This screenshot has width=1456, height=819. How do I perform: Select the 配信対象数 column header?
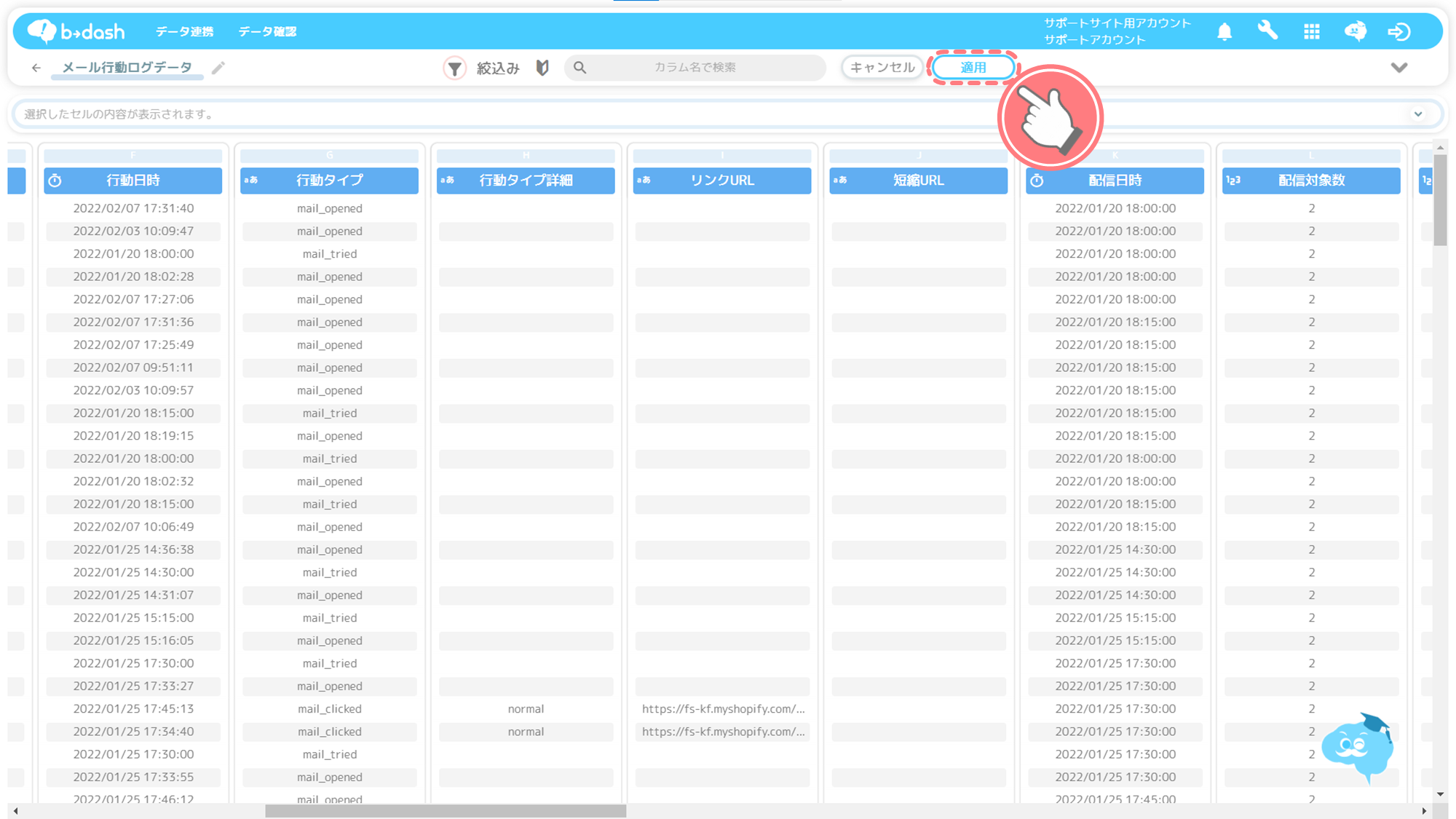(x=1311, y=181)
